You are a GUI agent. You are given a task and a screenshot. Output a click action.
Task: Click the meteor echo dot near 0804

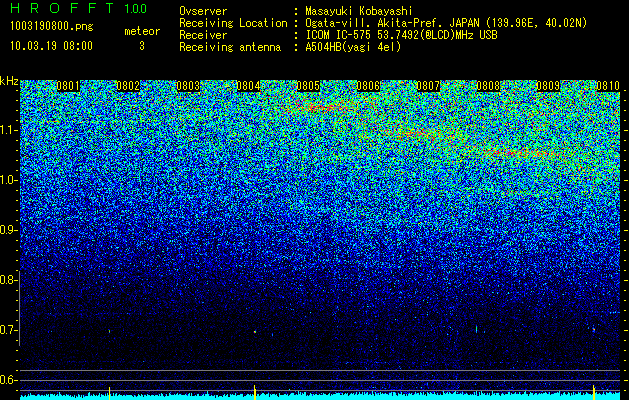255,331
